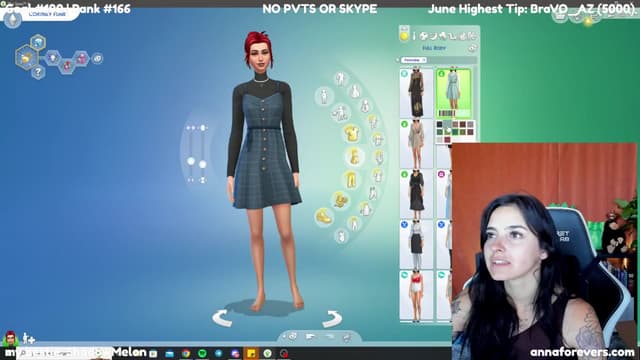Select the beige short dress thumbnail
This screenshot has width=640, height=360.
(x=416, y=144)
